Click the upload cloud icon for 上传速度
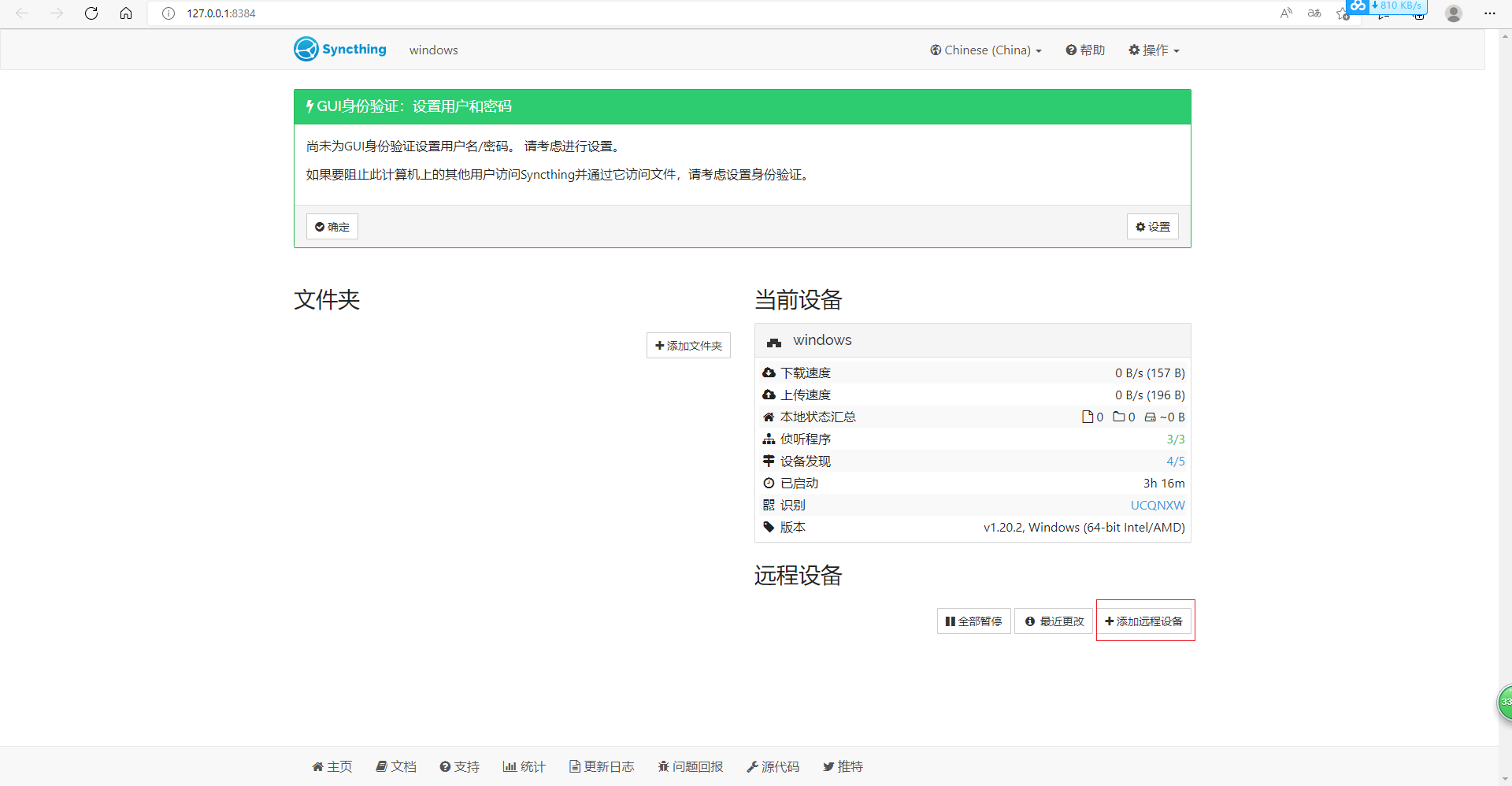The image size is (1512, 786). coord(769,395)
